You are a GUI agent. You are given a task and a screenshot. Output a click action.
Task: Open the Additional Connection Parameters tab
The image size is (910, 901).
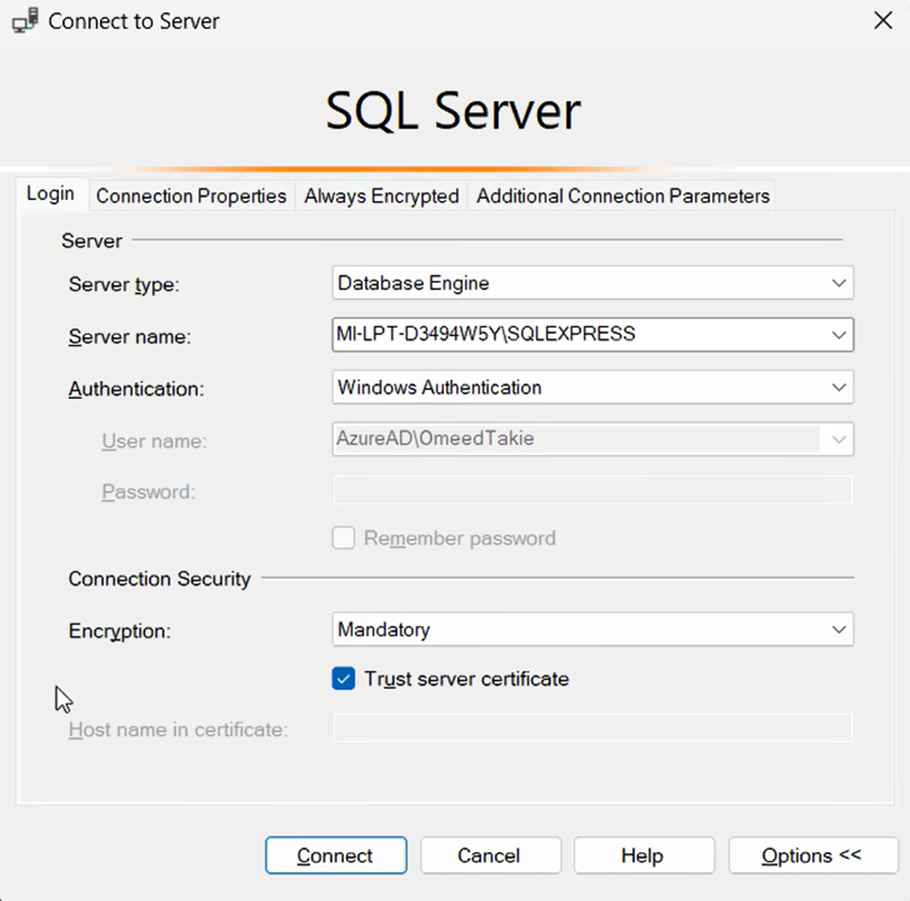(623, 196)
